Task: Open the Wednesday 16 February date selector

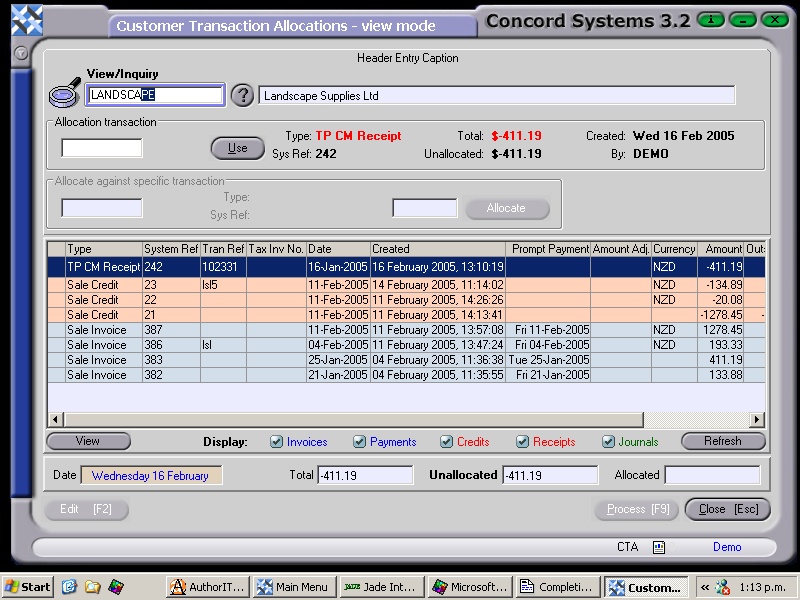Action: click(x=152, y=475)
